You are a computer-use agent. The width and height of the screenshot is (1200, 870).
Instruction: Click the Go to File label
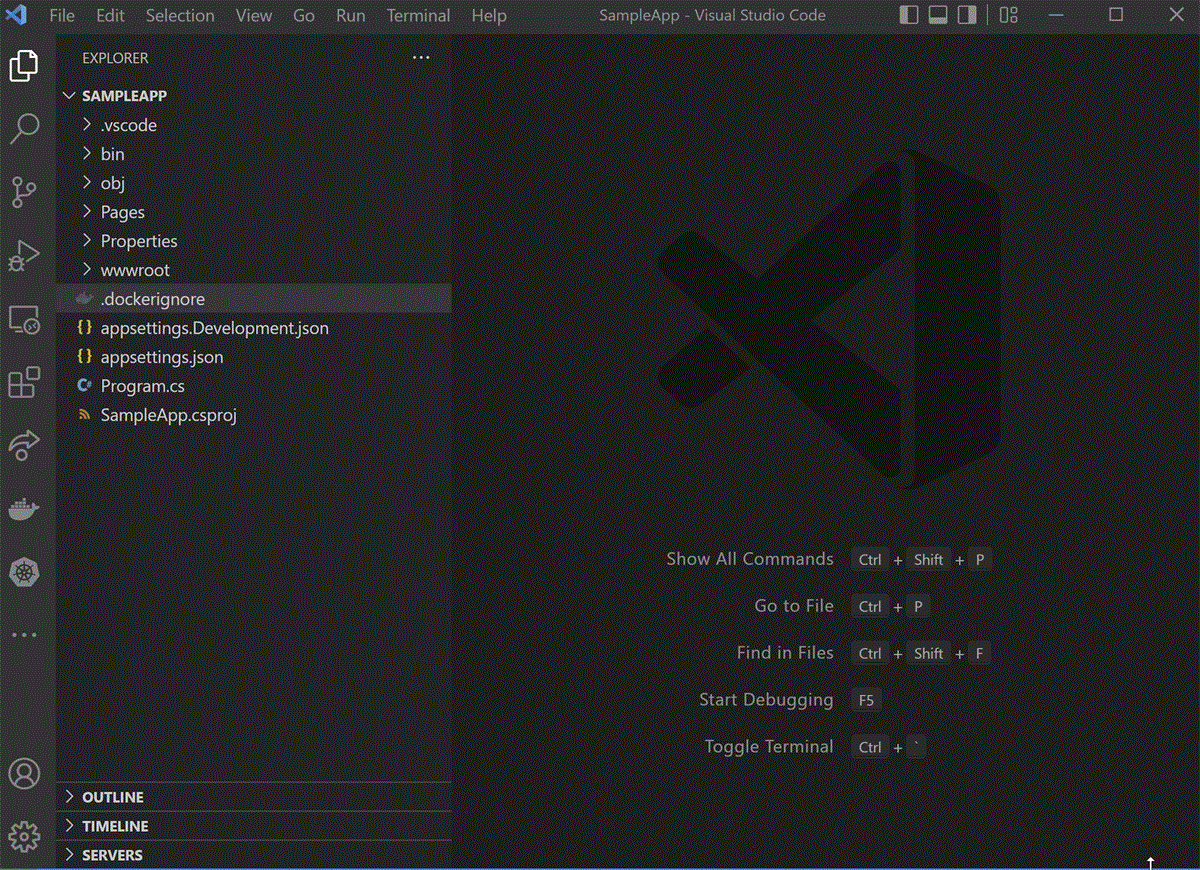click(794, 606)
